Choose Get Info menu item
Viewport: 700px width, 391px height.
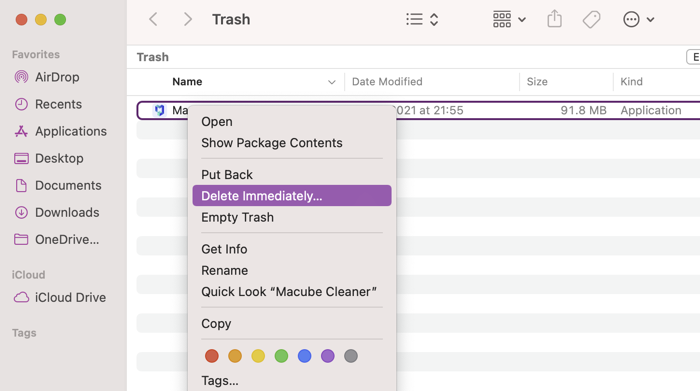292,249
